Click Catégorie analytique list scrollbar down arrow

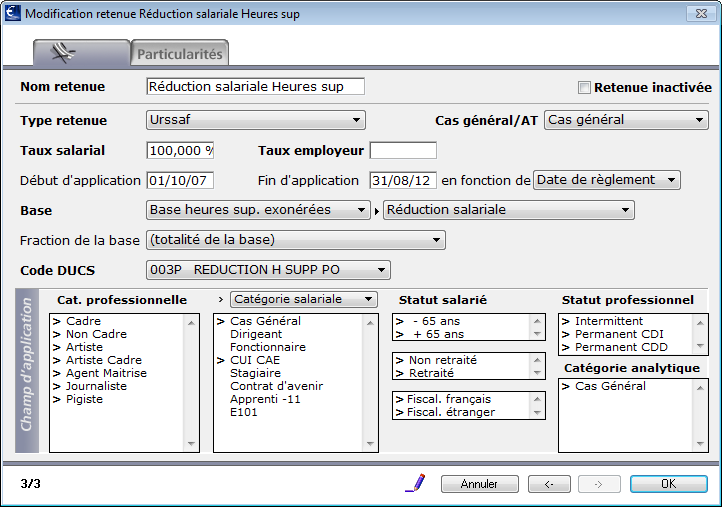(700, 444)
